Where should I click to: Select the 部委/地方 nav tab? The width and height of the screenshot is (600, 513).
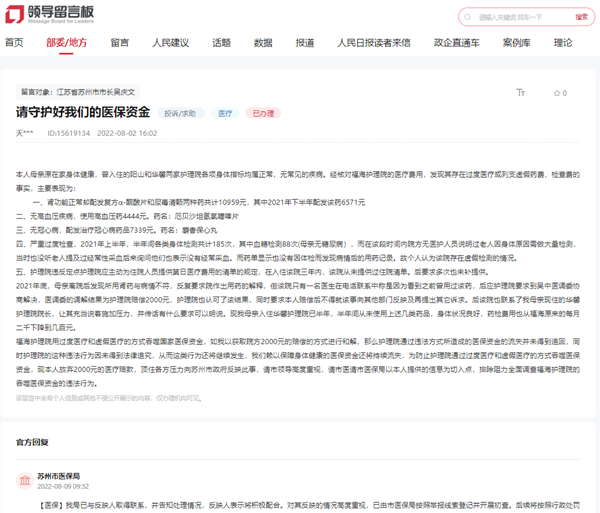tap(67, 42)
